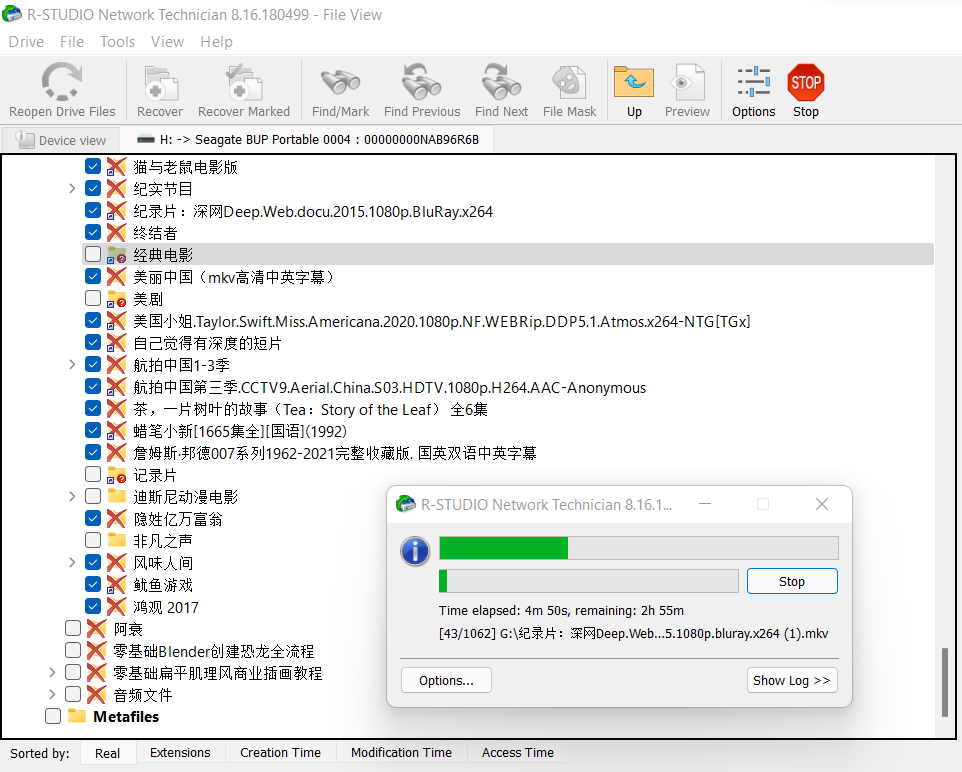Click the deleted folder icon of 鱿鱼游戏

117,585
